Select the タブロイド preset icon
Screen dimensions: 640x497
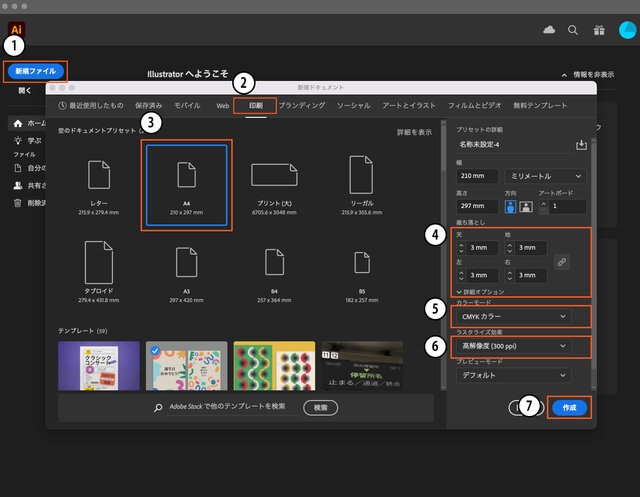click(x=99, y=262)
